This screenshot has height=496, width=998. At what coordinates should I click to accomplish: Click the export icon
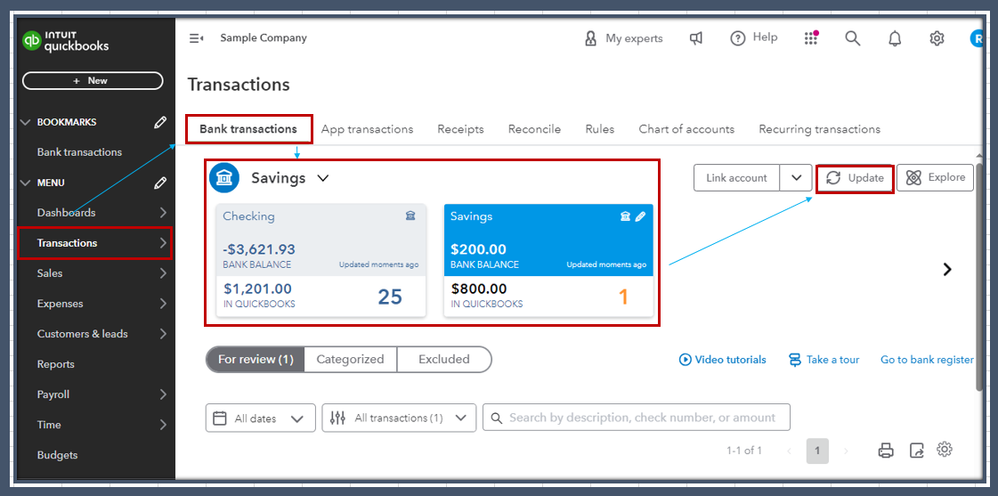(917, 451)
